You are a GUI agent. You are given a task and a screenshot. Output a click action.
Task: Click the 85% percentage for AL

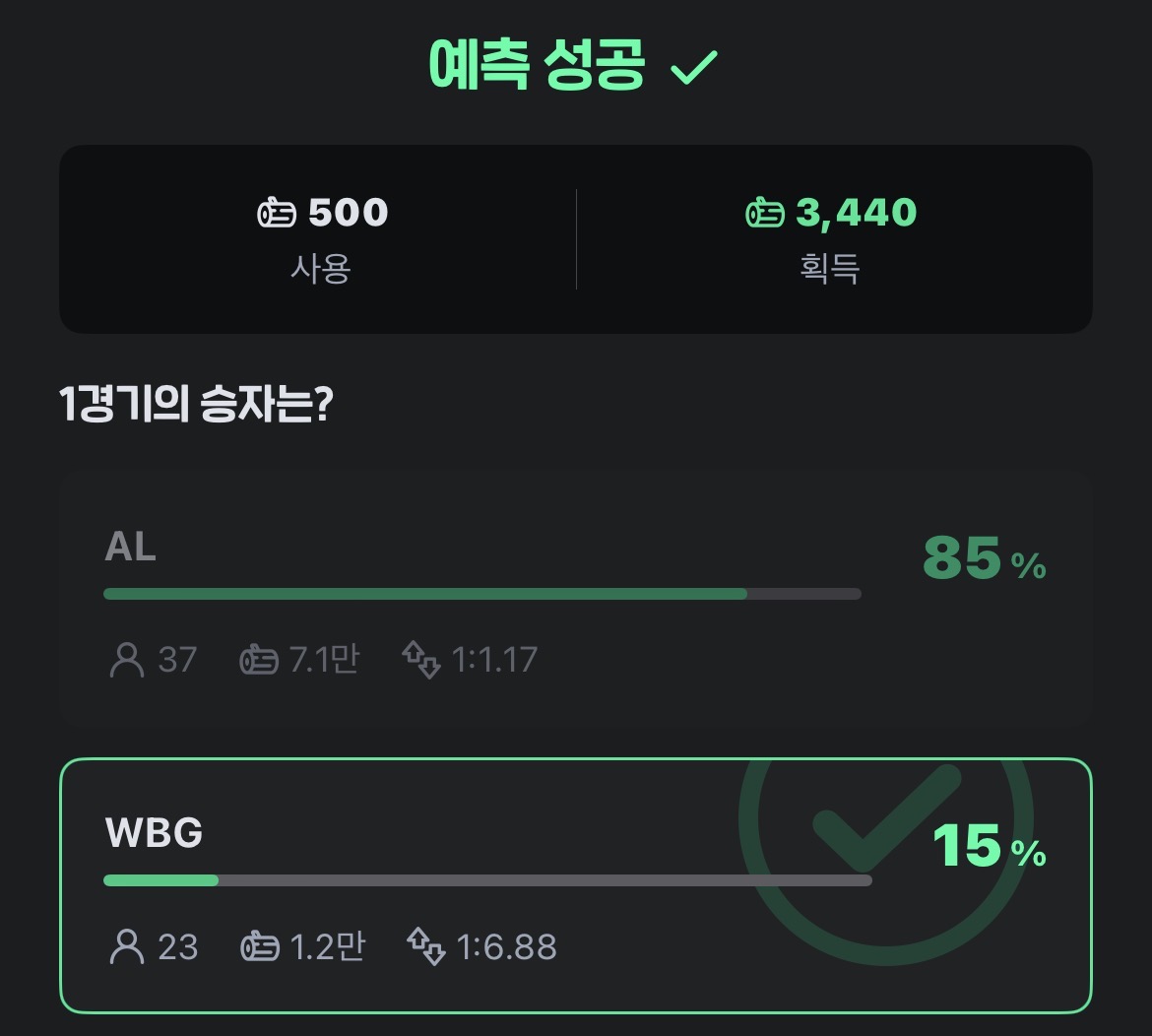point(983,558)
